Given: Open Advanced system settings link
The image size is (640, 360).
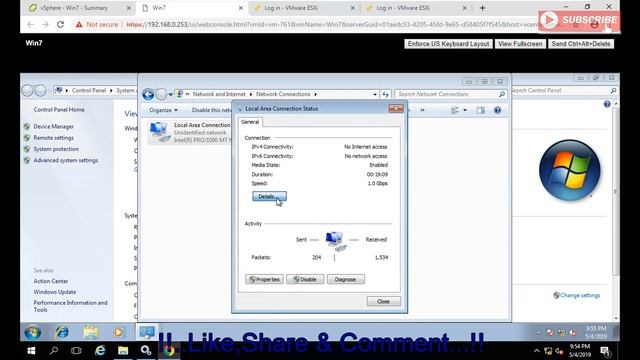Looking at the screenshot, I should (x=65, y=160).
